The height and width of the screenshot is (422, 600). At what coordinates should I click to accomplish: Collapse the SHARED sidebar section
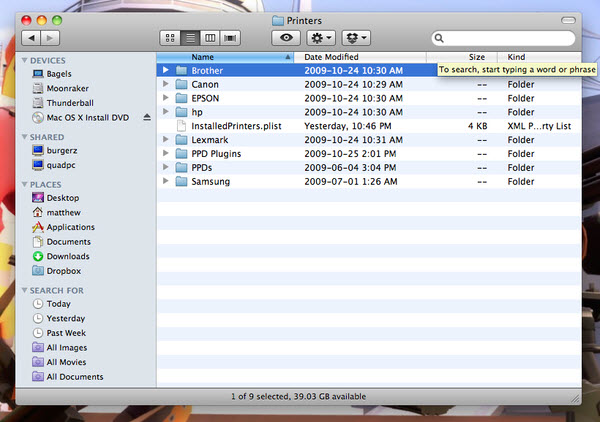pyautogui.click(x=24, y=137)
